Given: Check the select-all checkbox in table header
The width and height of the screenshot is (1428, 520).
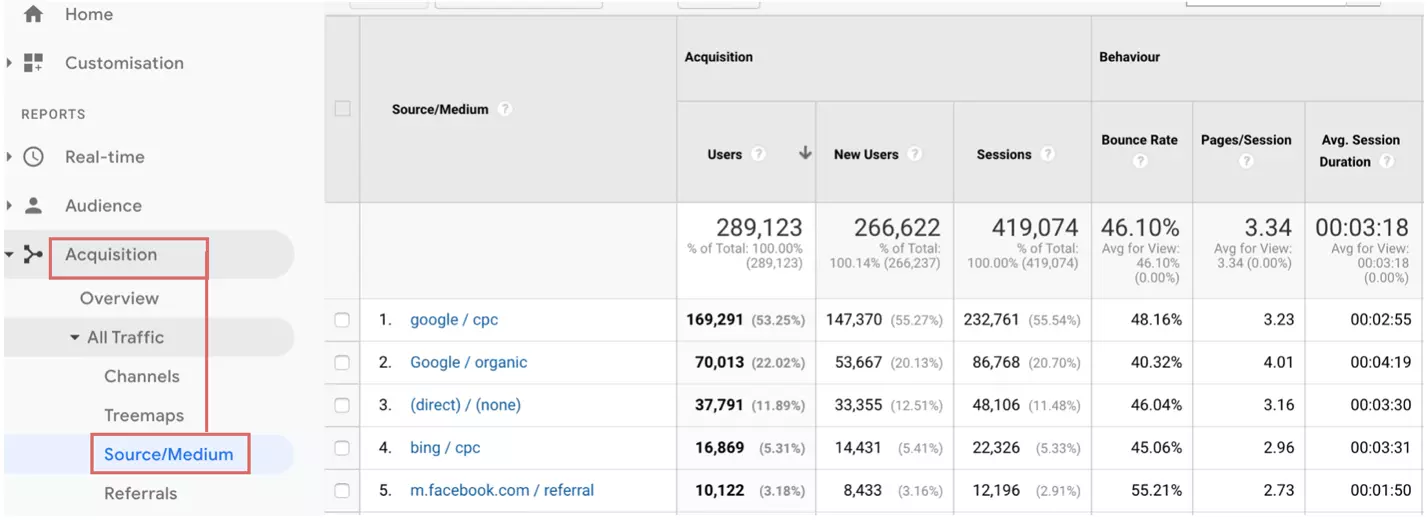Looking at the screenshot, I should point(342,109).
